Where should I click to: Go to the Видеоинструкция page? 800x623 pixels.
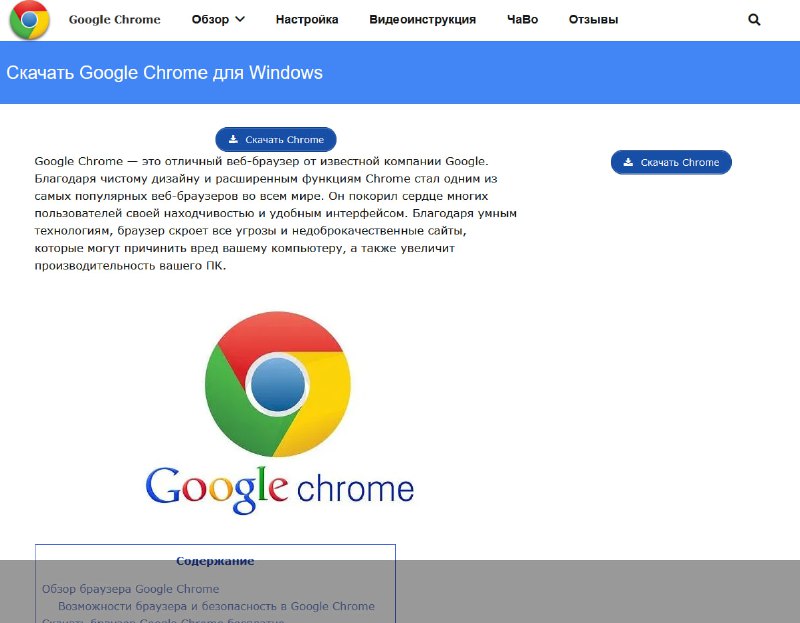pyautogui.click(x=422, y=20)
